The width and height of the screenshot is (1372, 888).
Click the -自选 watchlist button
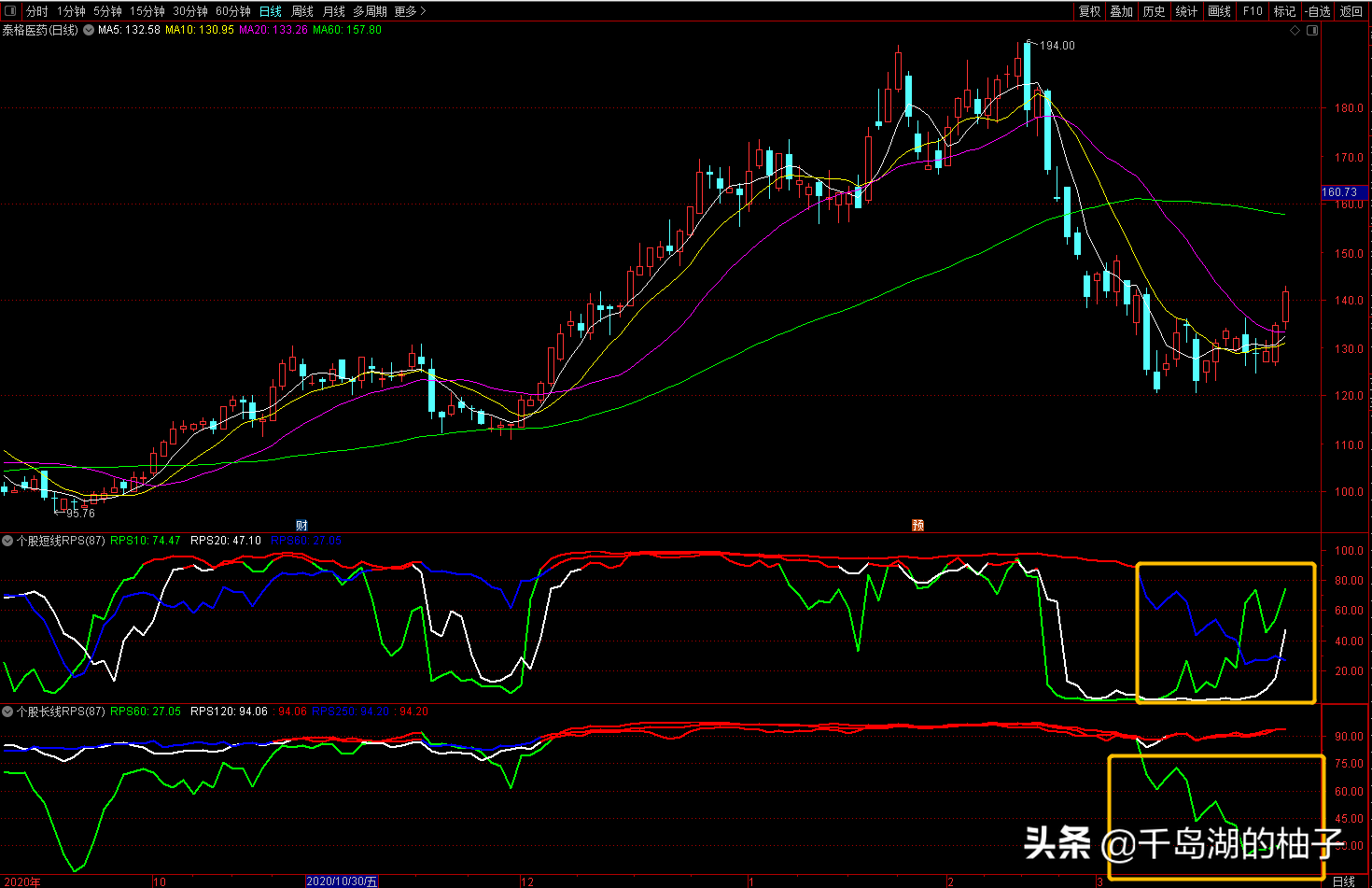(x=1319, y=11)
